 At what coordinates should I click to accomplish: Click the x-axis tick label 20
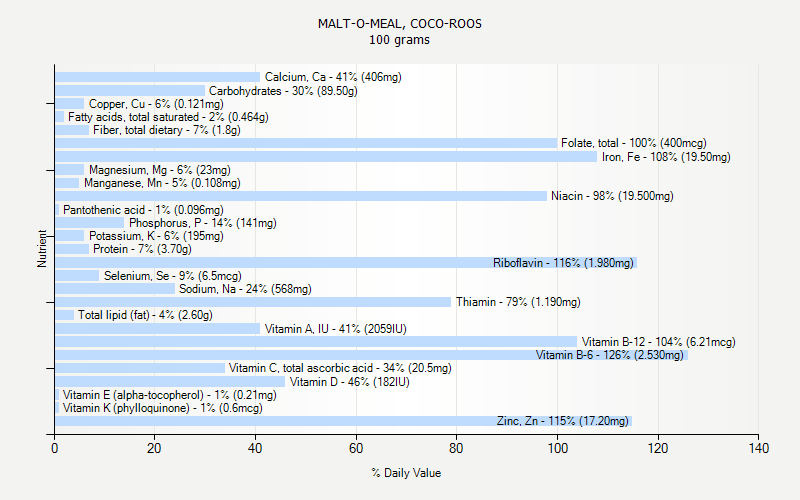pos(154,448)
